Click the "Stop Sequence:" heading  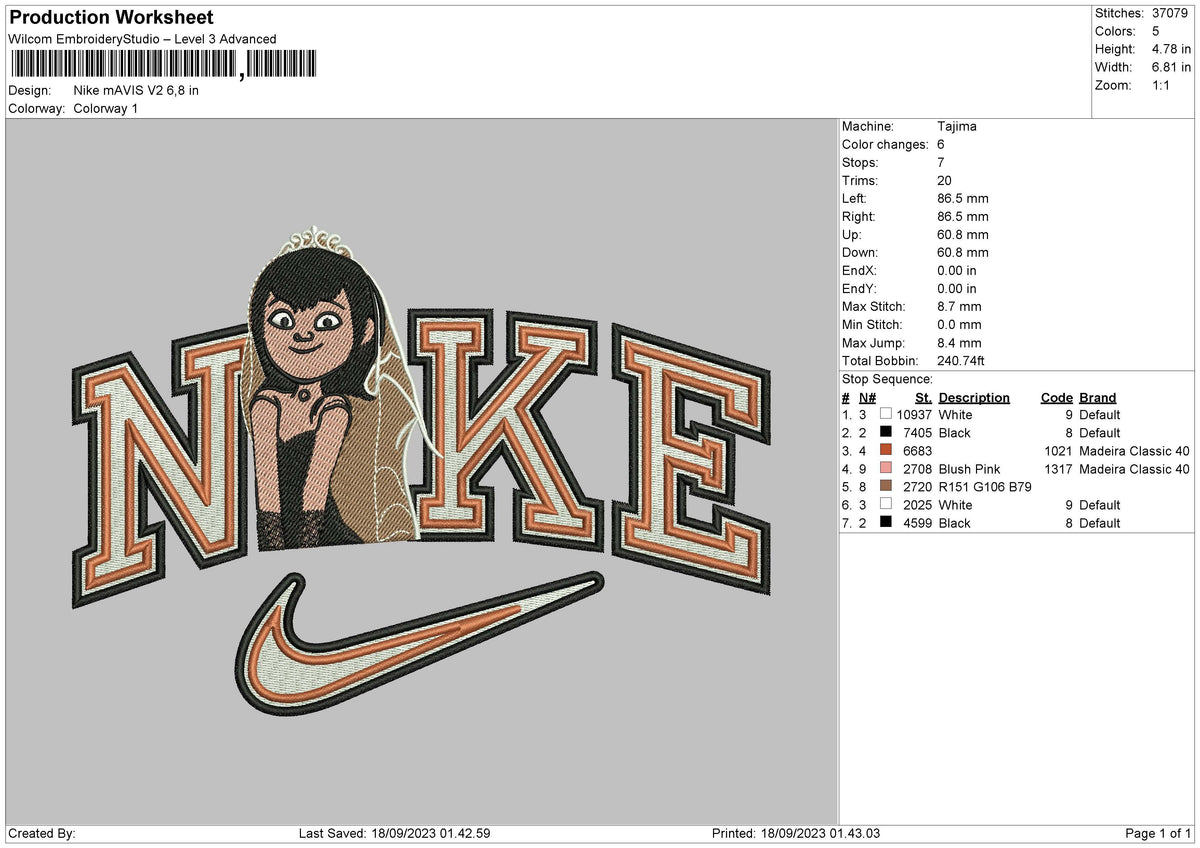[x=887, y=379]
